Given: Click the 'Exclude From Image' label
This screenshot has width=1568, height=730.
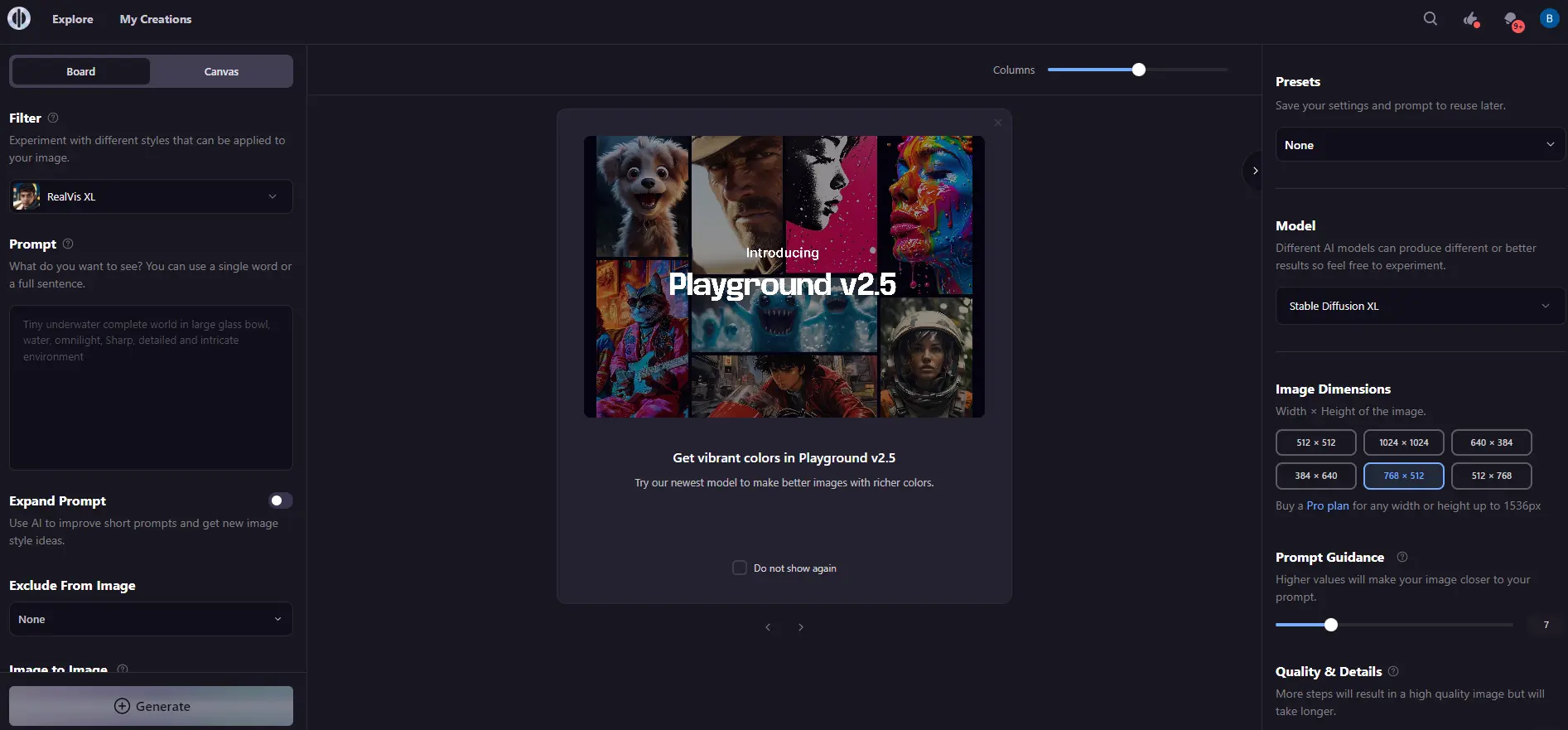Looking at the screenshot, I should click(x=72, y=585).
